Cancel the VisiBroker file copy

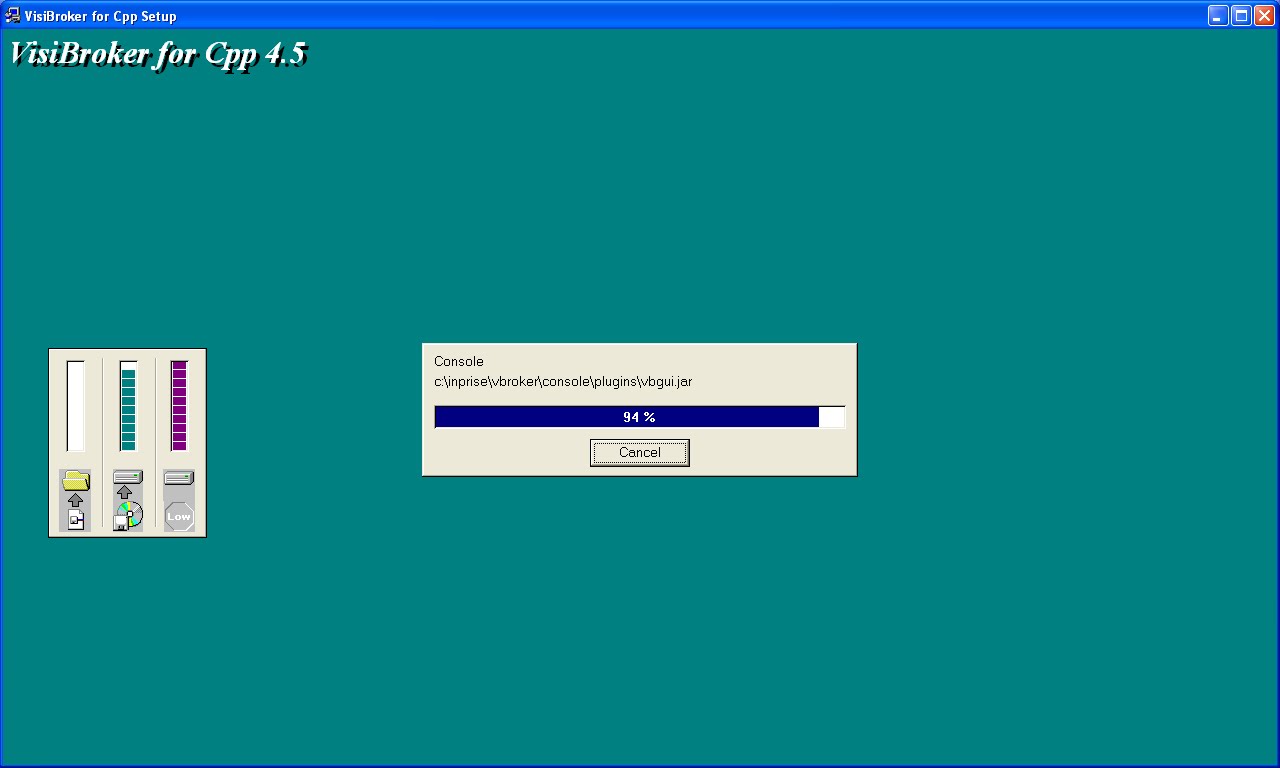tap(639, 453)
